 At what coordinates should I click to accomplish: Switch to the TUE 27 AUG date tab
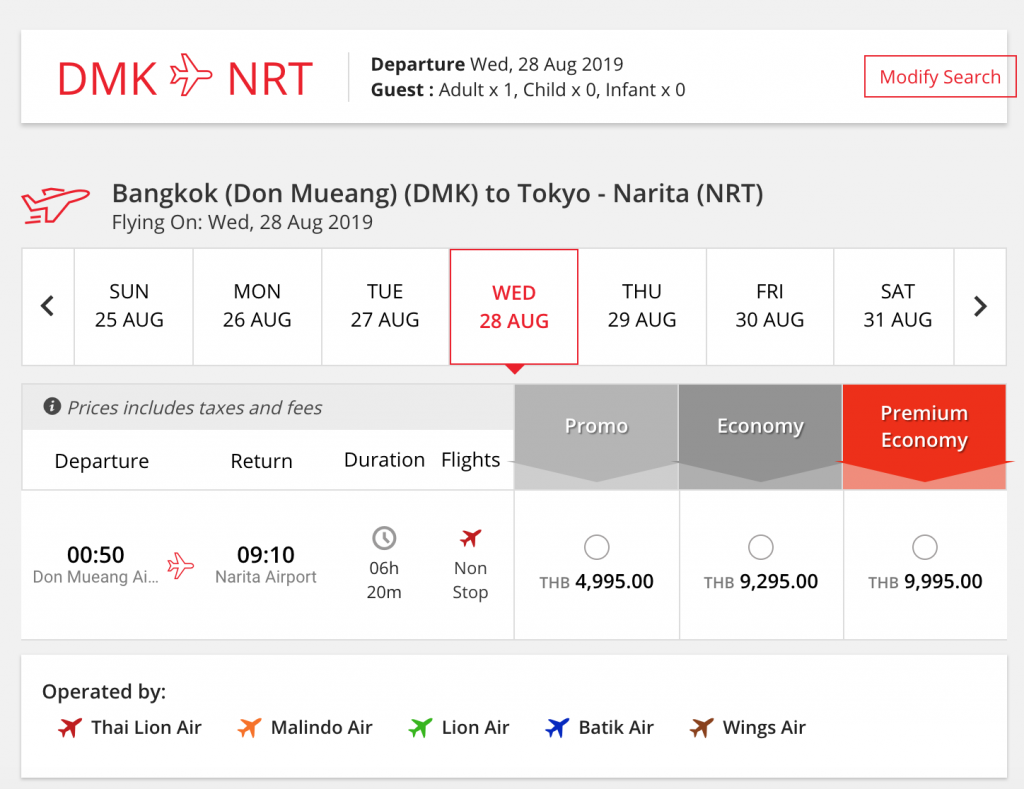pyautogui.click(x=385, y=306)
